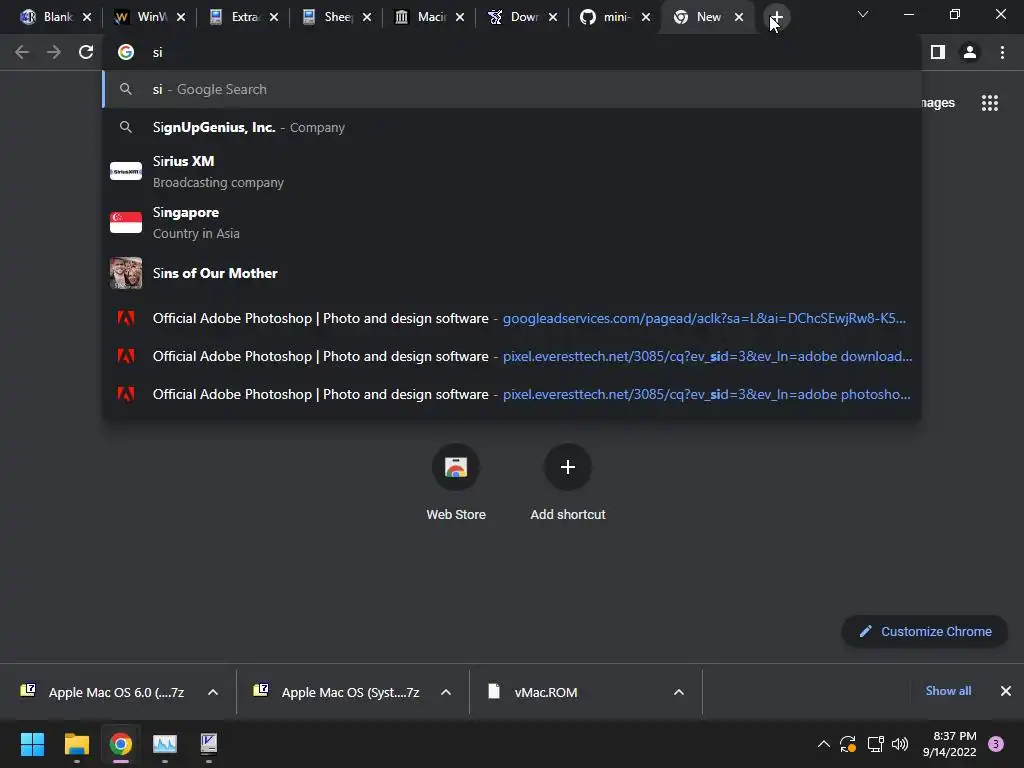Open Adobe Photoshop googleadservices.com suggestion

coord(512,318)
